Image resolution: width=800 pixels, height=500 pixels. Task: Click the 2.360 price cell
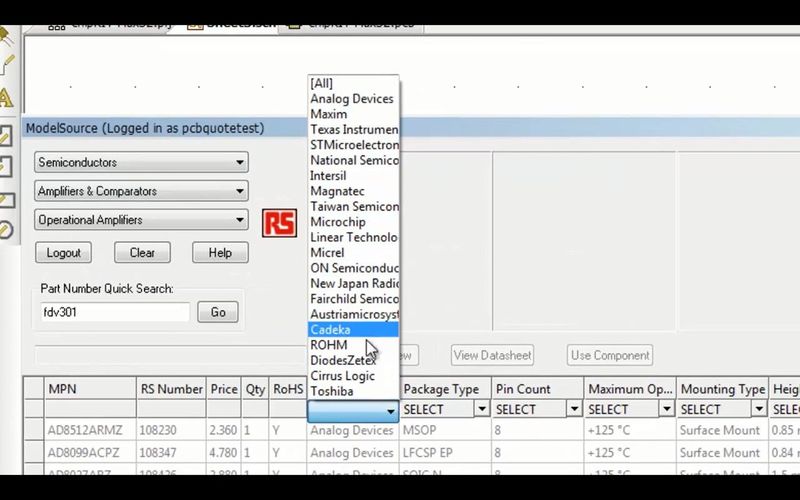coord(224,430)
